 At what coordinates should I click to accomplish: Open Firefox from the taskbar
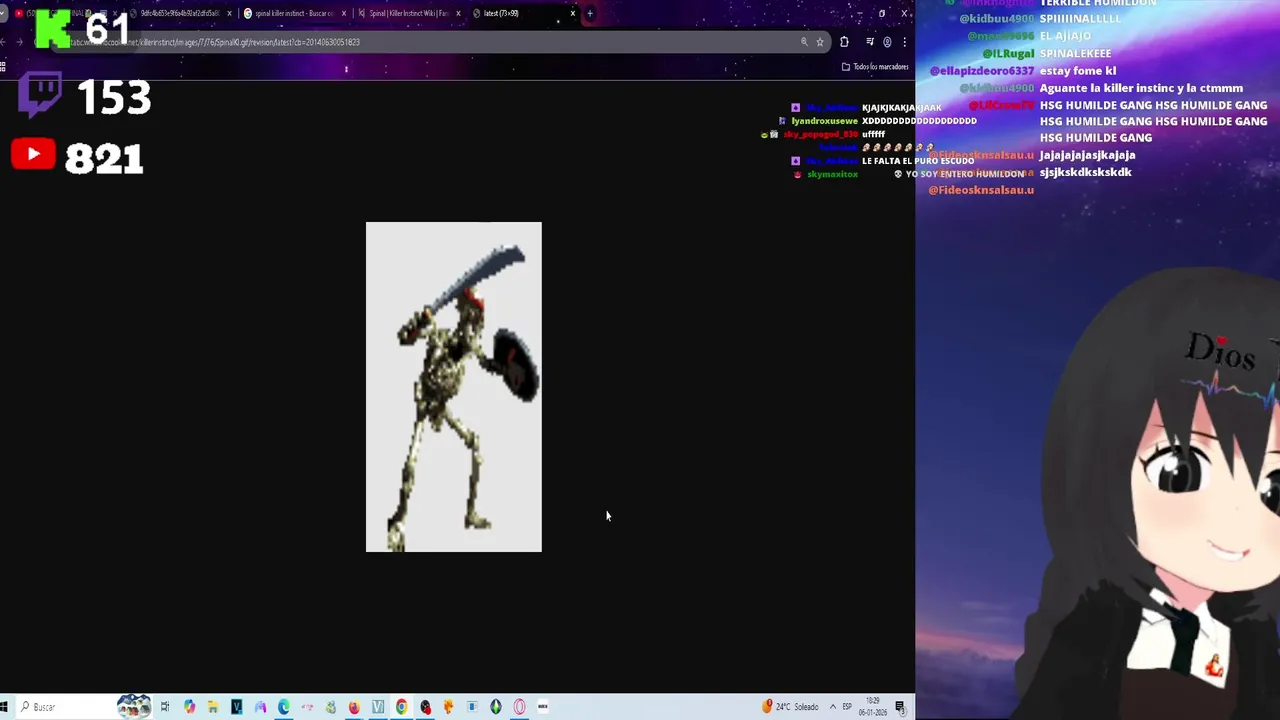point(354,707)
